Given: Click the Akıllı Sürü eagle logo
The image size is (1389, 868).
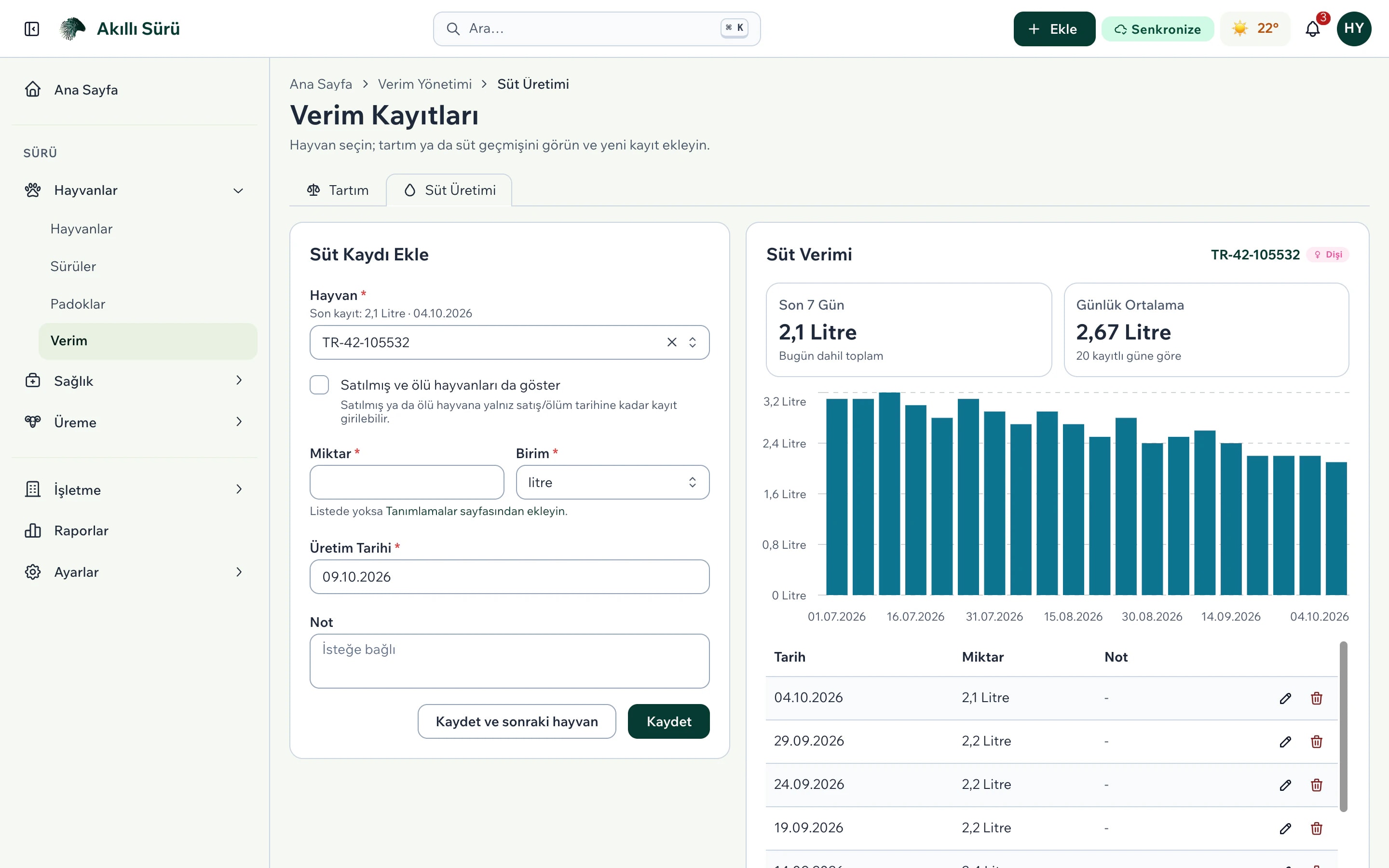Looking at the screenshot, I should point(73,29).
